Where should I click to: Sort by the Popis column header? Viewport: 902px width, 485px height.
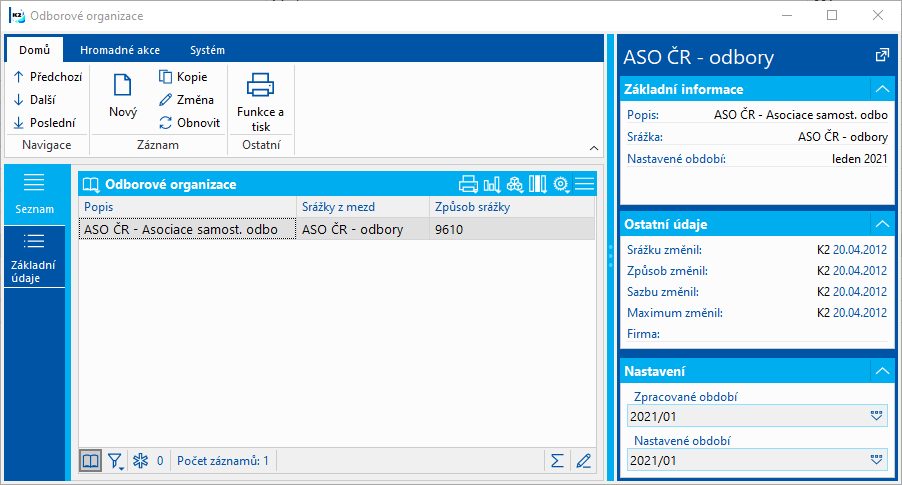point(187,207)
